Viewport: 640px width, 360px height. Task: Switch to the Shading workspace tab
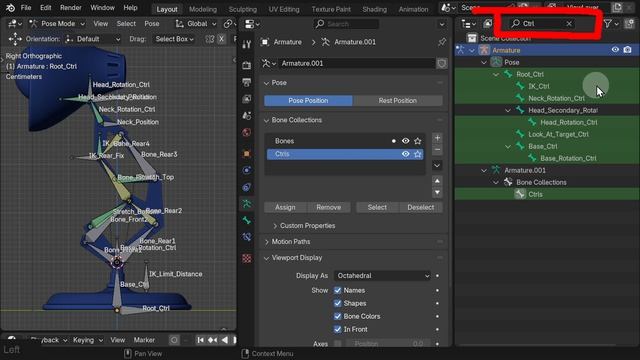[x=374, y=9]
